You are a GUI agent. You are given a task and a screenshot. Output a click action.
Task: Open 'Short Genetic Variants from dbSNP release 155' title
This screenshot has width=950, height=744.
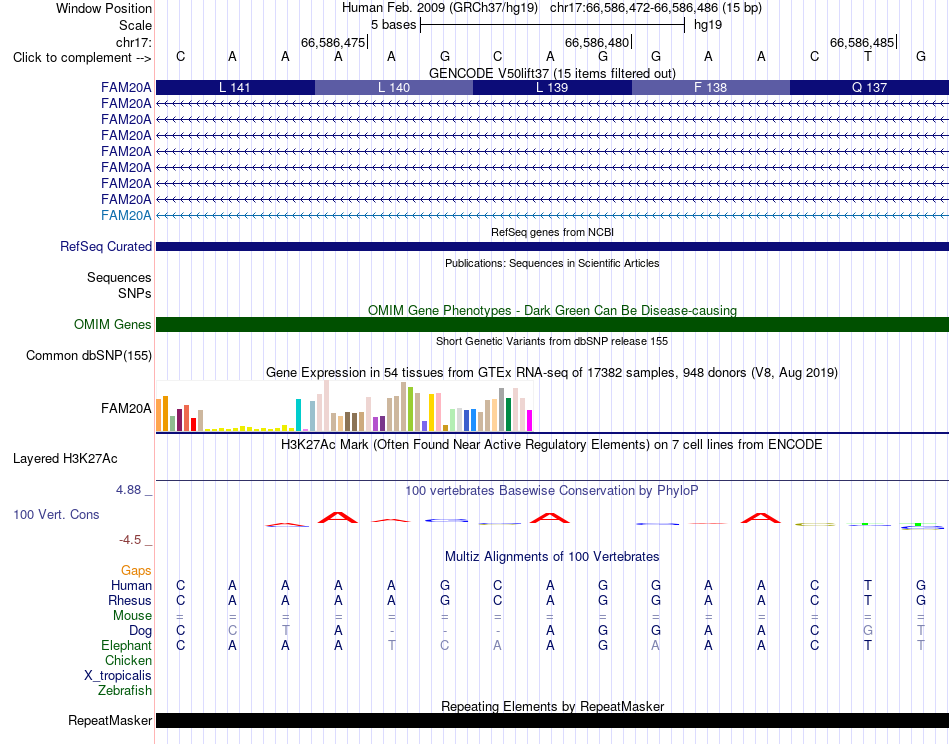click(552, 341)
